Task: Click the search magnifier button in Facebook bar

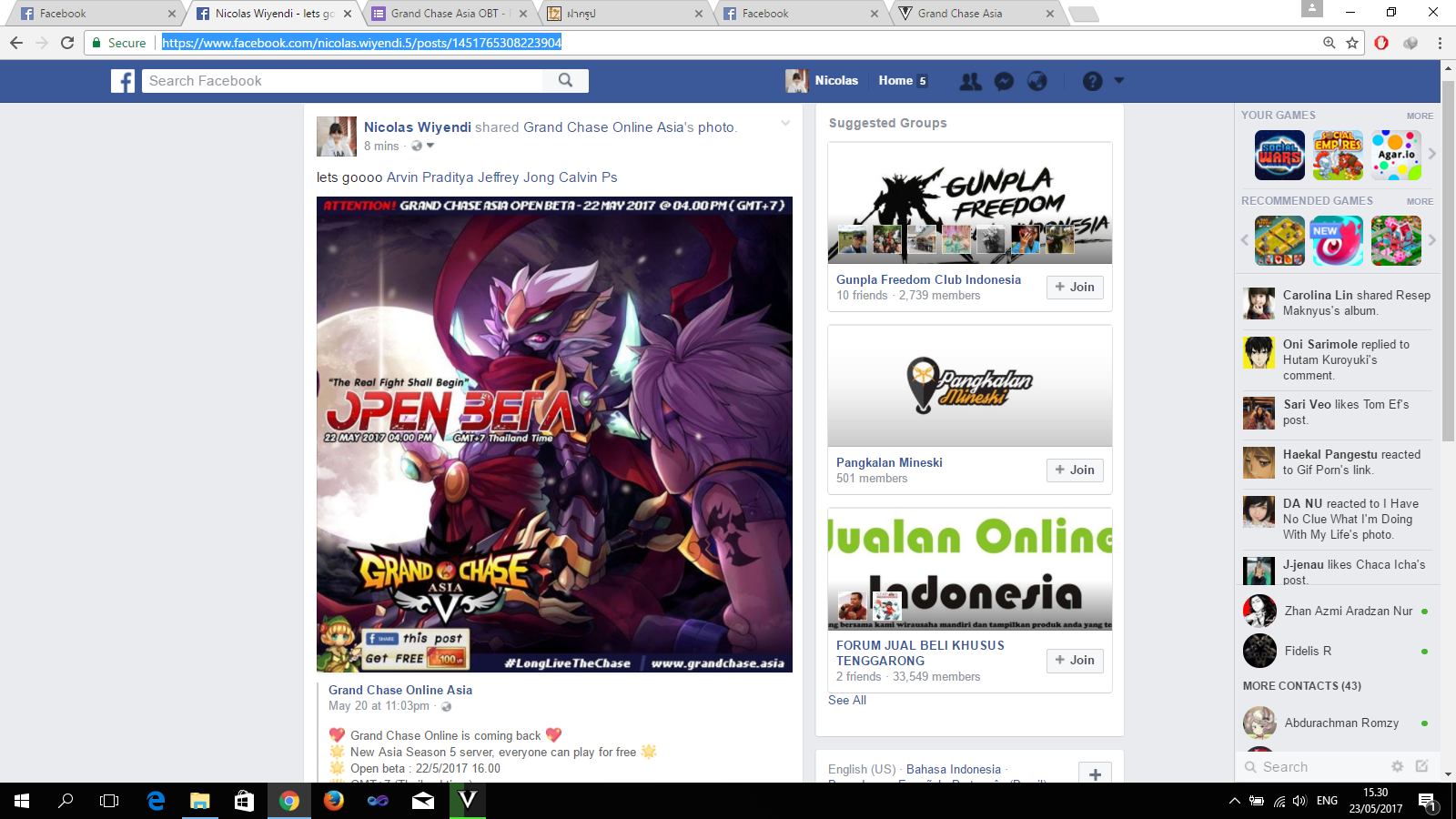Action: (x=565, y=80)
